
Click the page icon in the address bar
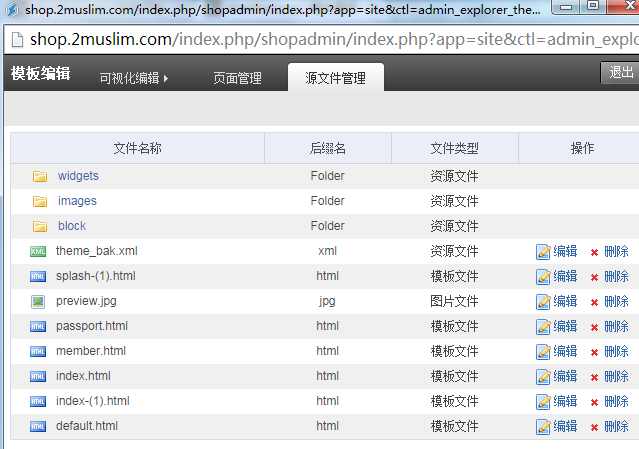[x=17, y=40]
